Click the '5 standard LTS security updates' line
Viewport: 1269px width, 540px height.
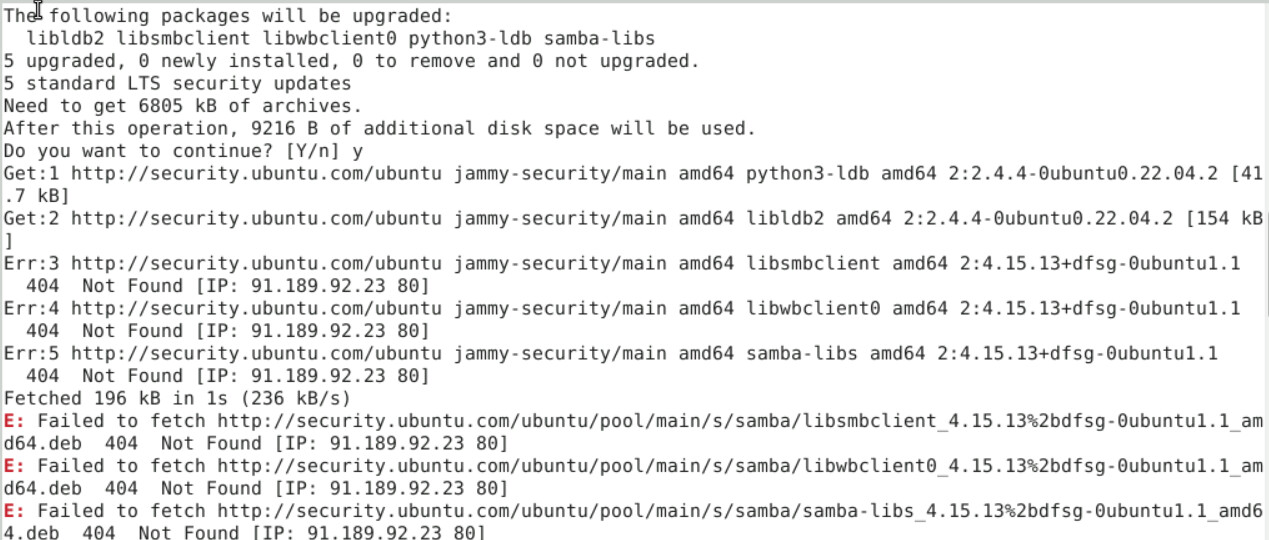pyautogui.click(x=177, y=83)
